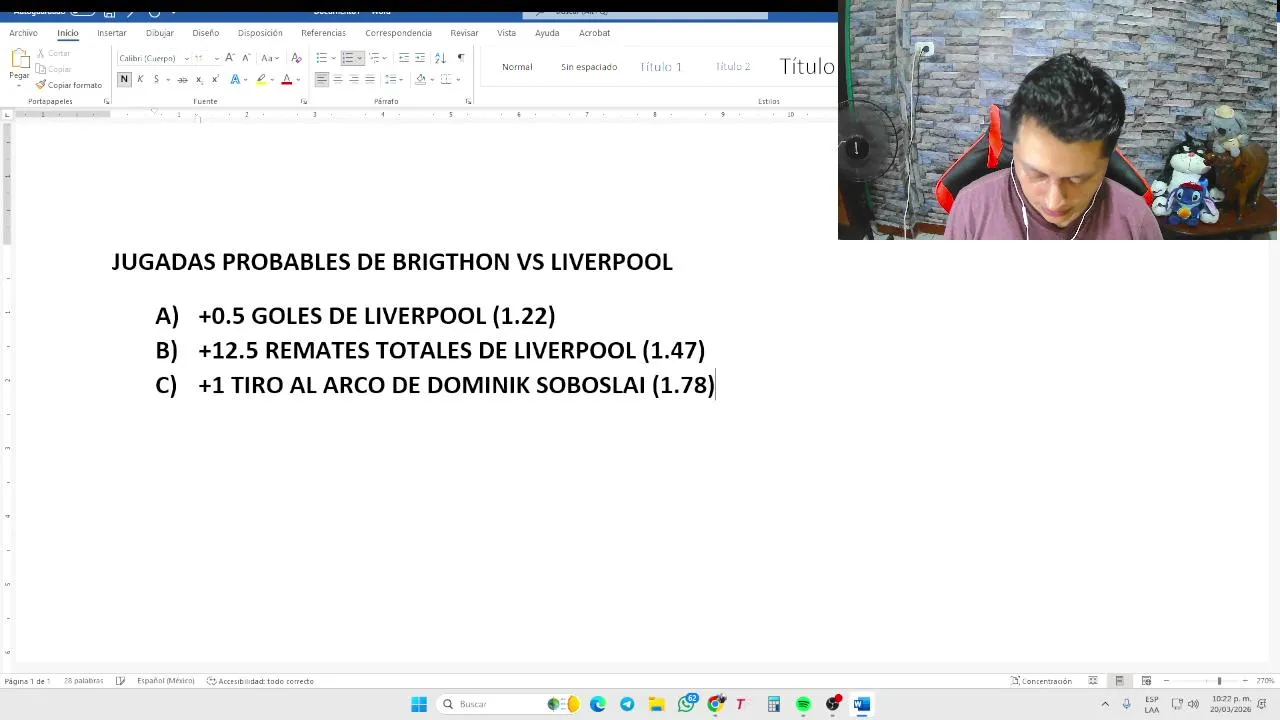Open the Archivo menu
This screenshot has height=720, width=1280.
[23, 33]
